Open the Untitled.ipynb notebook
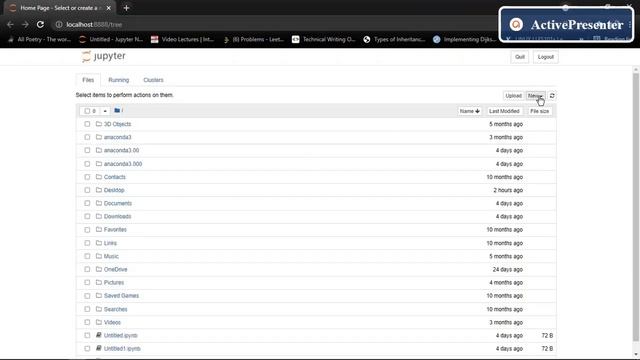 (120, 335)
